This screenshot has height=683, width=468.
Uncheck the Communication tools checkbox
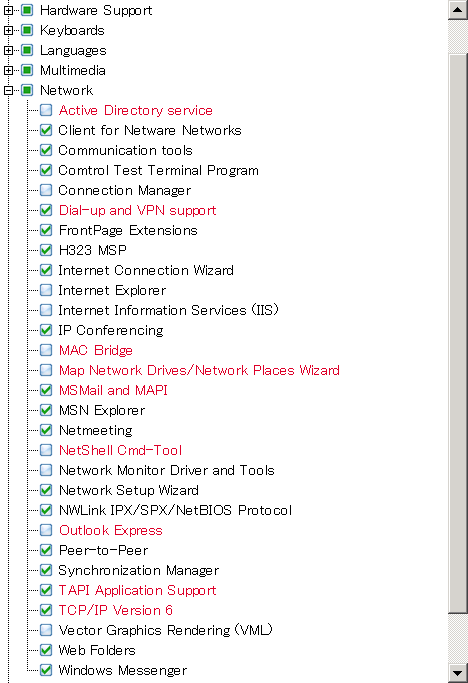pos(46,150)
